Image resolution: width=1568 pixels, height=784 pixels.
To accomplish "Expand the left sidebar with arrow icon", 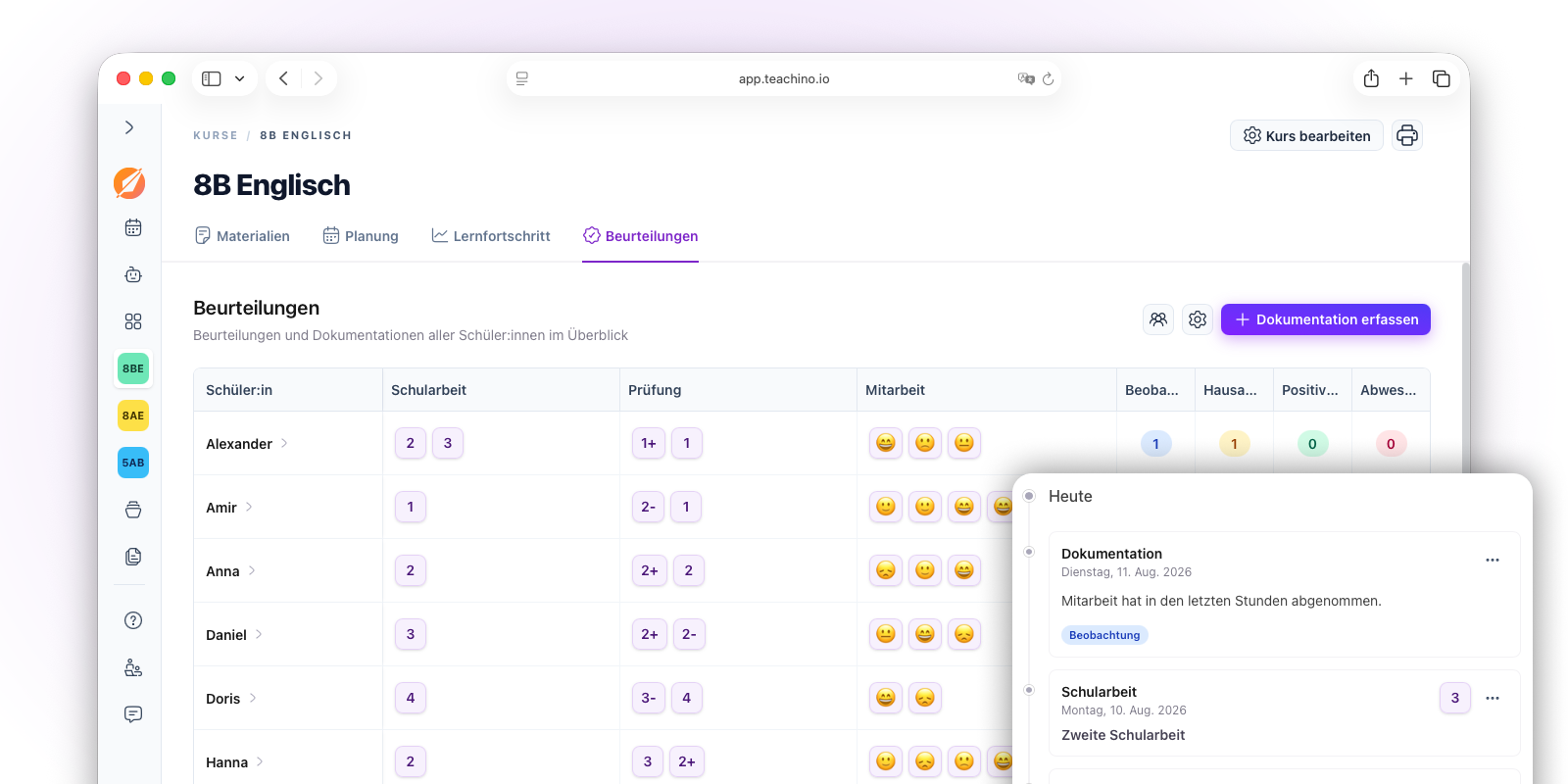I will [129, 127].
